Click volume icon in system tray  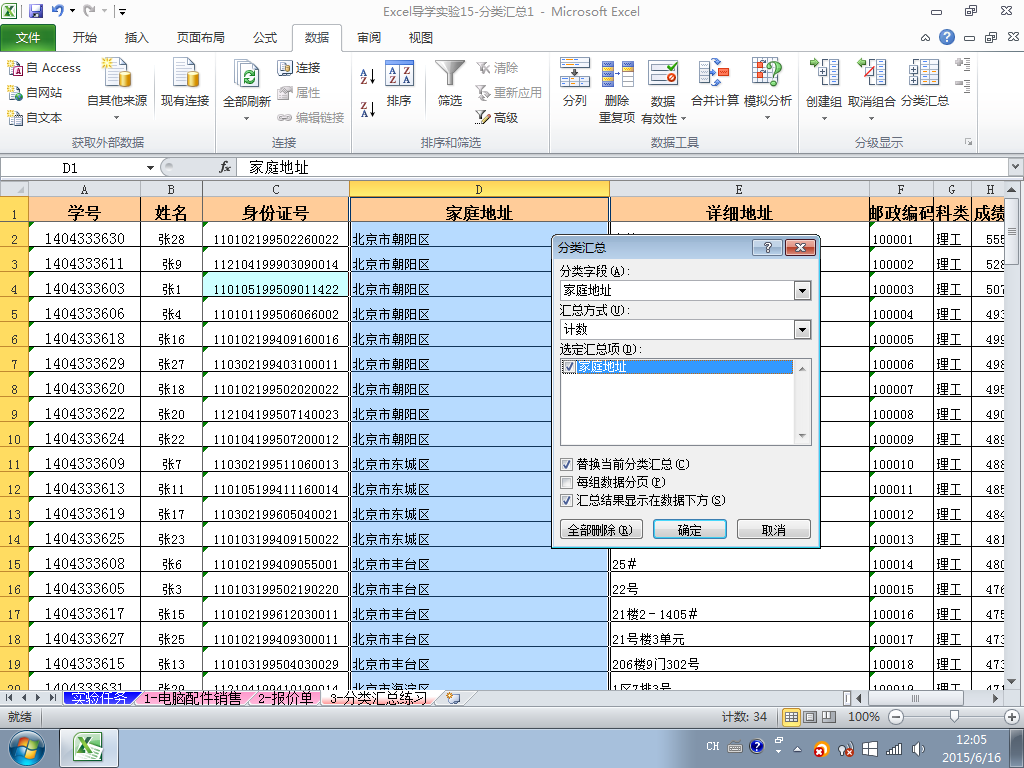(918, 749)
